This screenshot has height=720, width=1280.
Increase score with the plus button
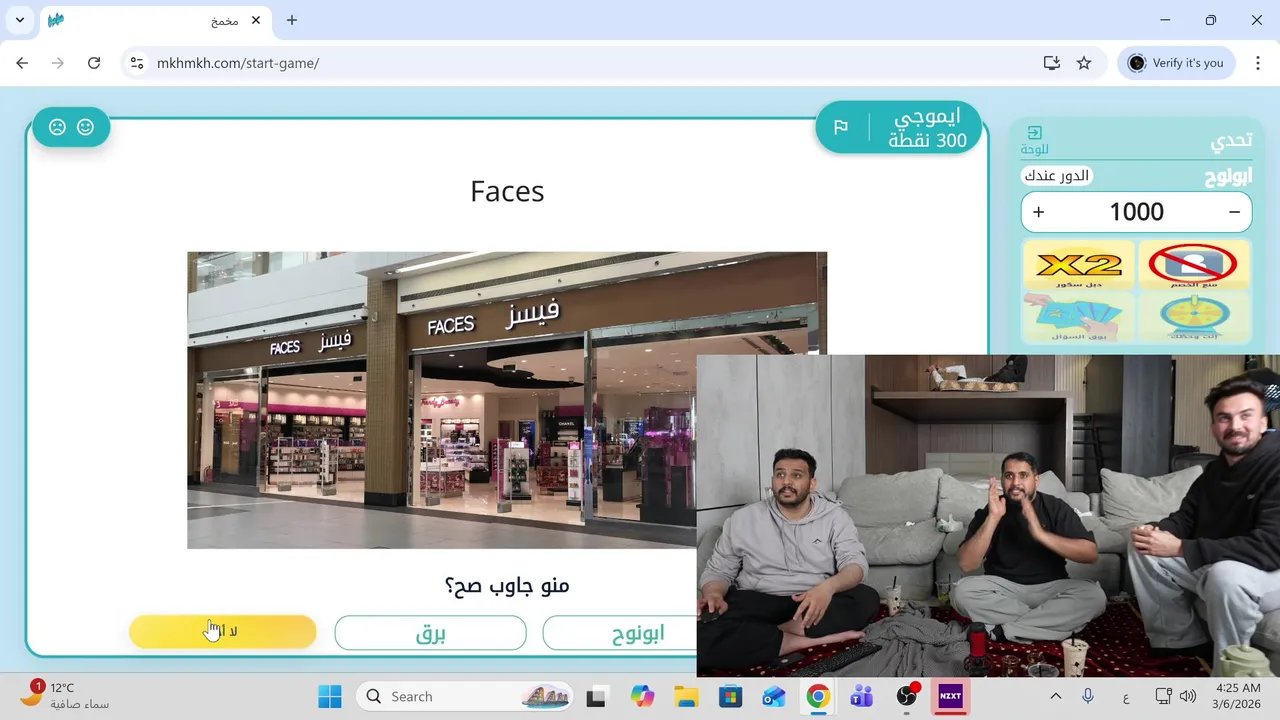tap(1038, 212)
